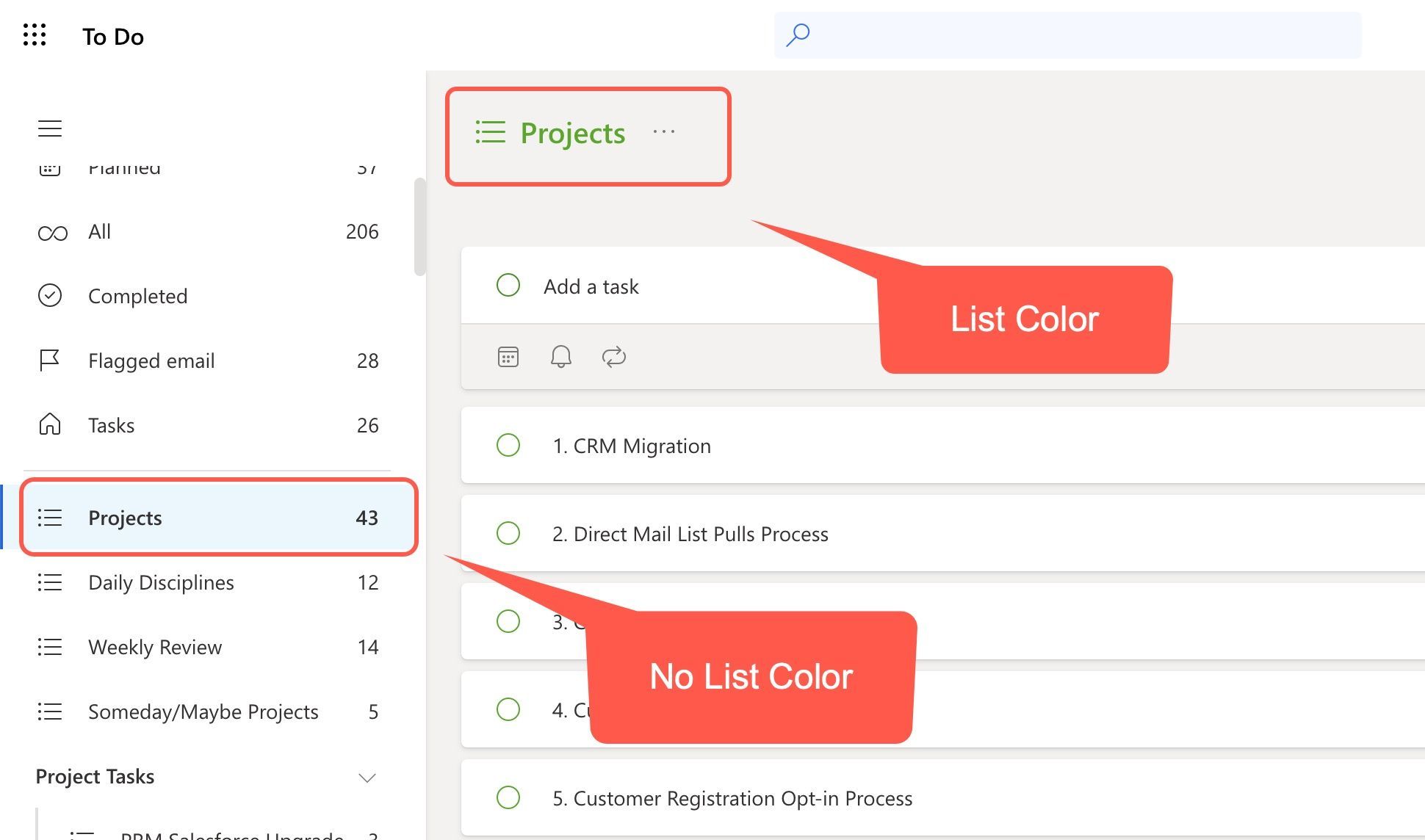1425x840 pixels.
Task: Click the sidebar vertical scrollbar
Action: 419,226
